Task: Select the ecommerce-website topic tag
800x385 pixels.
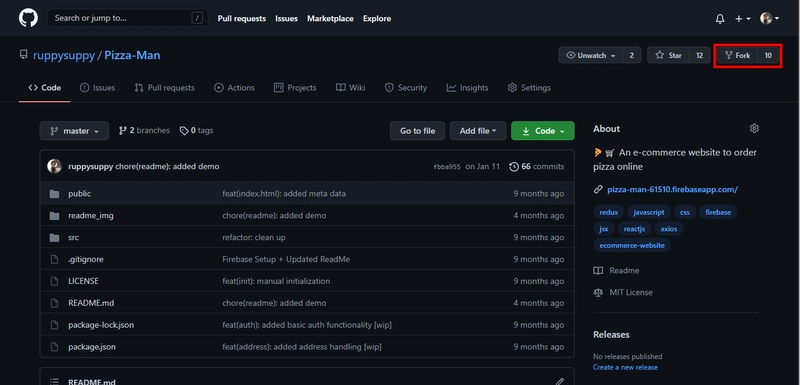Action: pos(632,245)
